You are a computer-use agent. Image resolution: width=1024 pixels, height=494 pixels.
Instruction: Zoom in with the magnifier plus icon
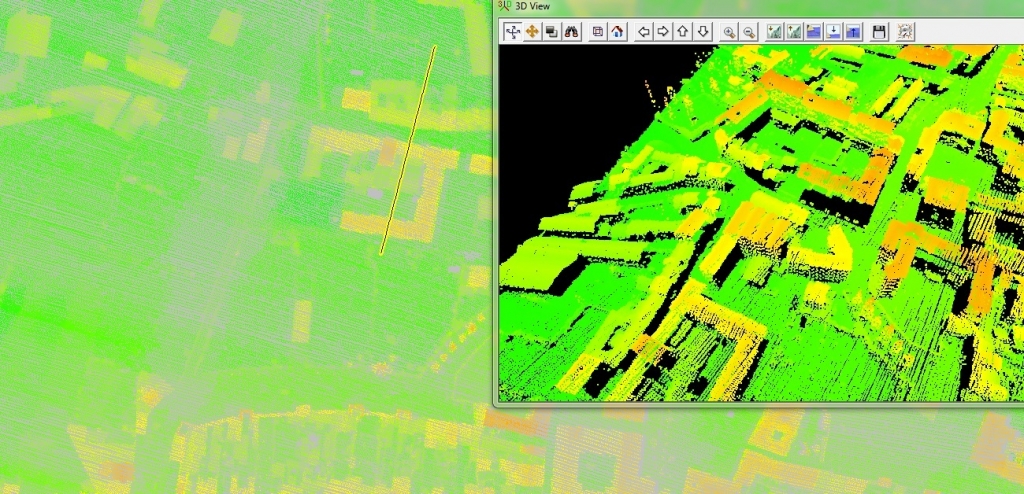(x=729, y=31)
